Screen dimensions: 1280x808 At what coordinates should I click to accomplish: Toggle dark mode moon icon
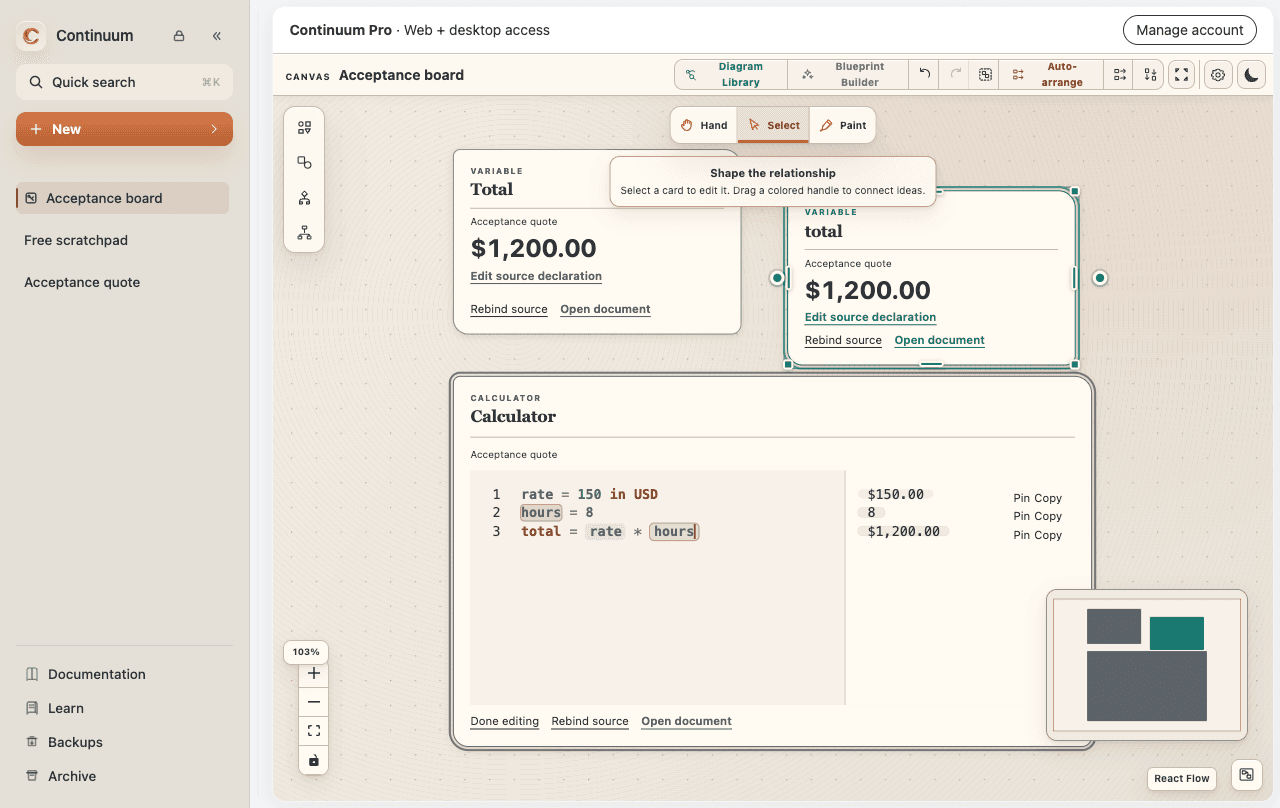click(x=1251, y=75)
